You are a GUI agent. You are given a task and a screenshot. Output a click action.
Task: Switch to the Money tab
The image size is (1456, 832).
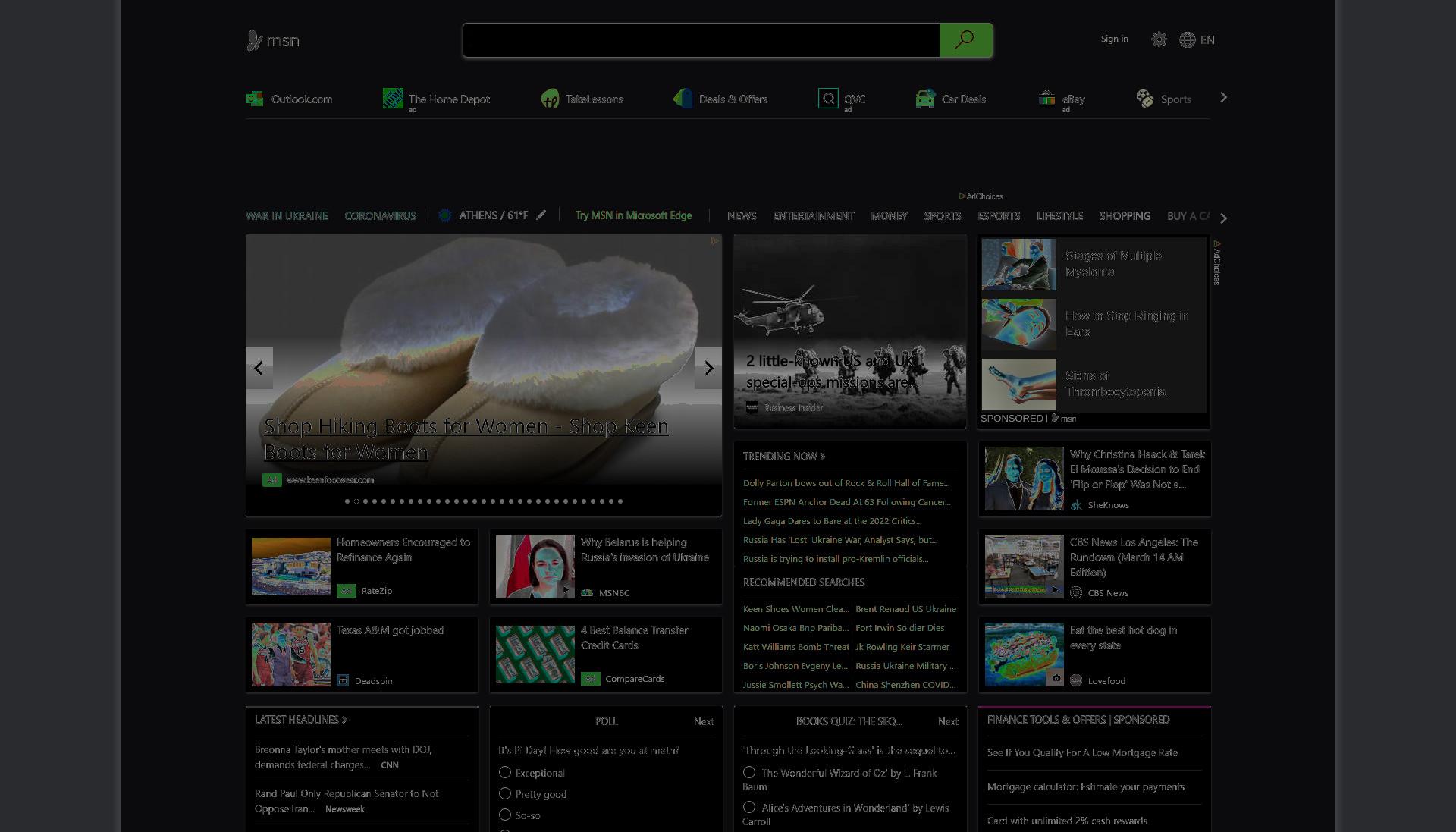[890, 215]
